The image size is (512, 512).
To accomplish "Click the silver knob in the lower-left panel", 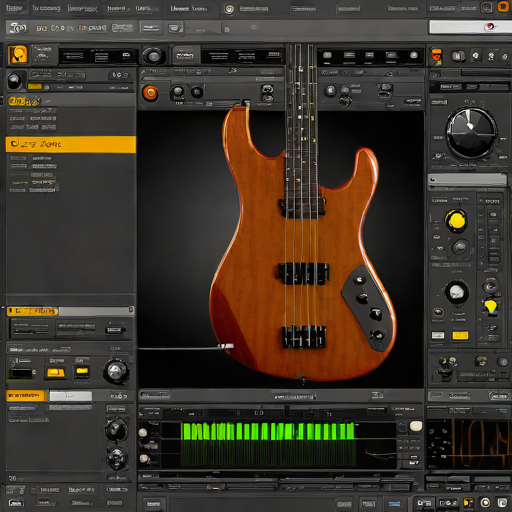I will (x=116, y=371).
